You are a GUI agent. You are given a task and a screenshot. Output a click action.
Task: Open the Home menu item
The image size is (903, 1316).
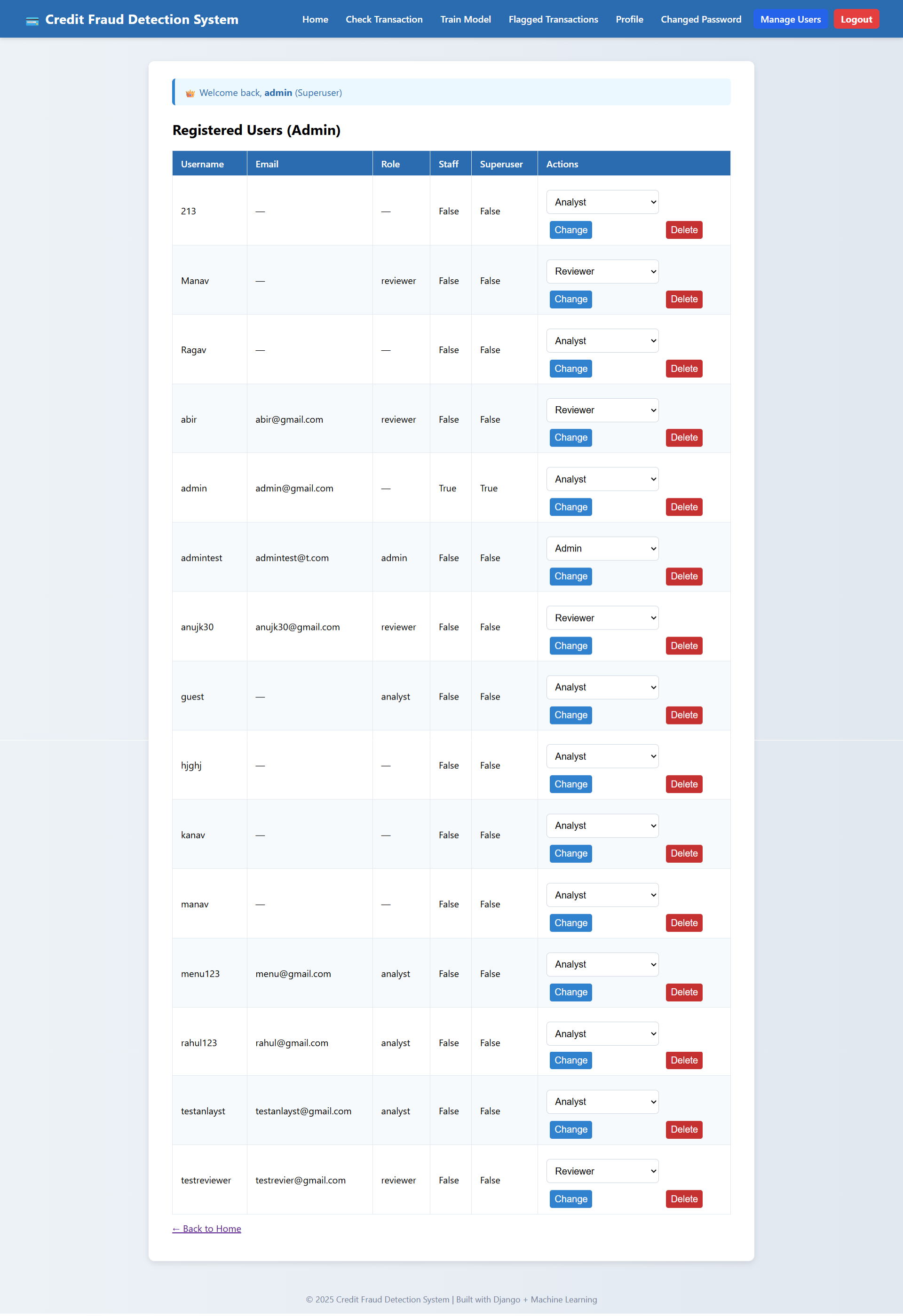coord(315,19)
